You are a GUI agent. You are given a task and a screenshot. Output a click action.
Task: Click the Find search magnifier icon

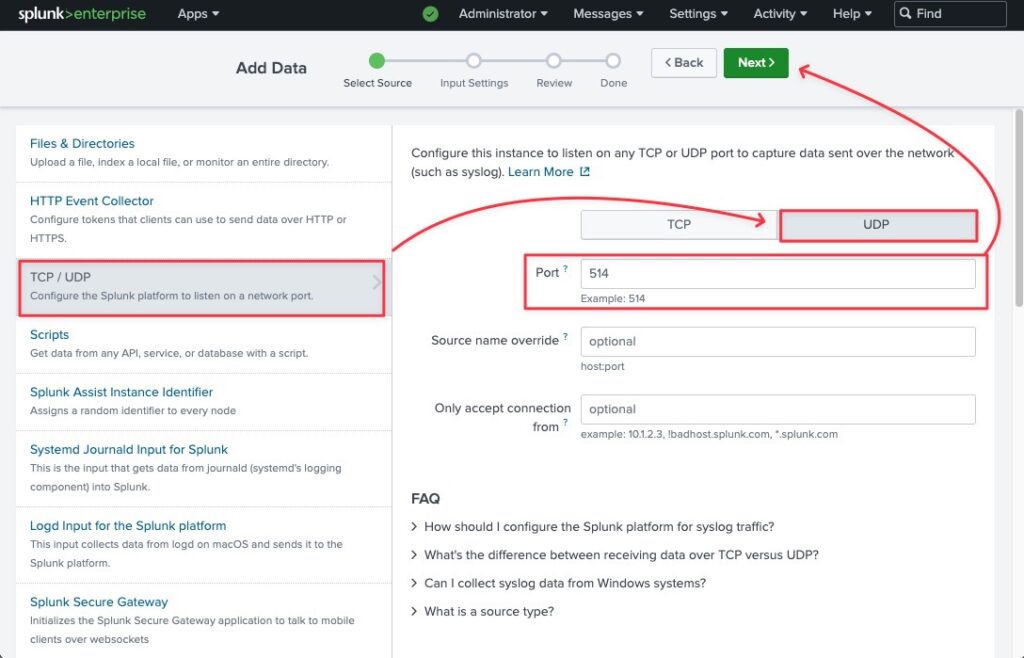tap(905, 13)
